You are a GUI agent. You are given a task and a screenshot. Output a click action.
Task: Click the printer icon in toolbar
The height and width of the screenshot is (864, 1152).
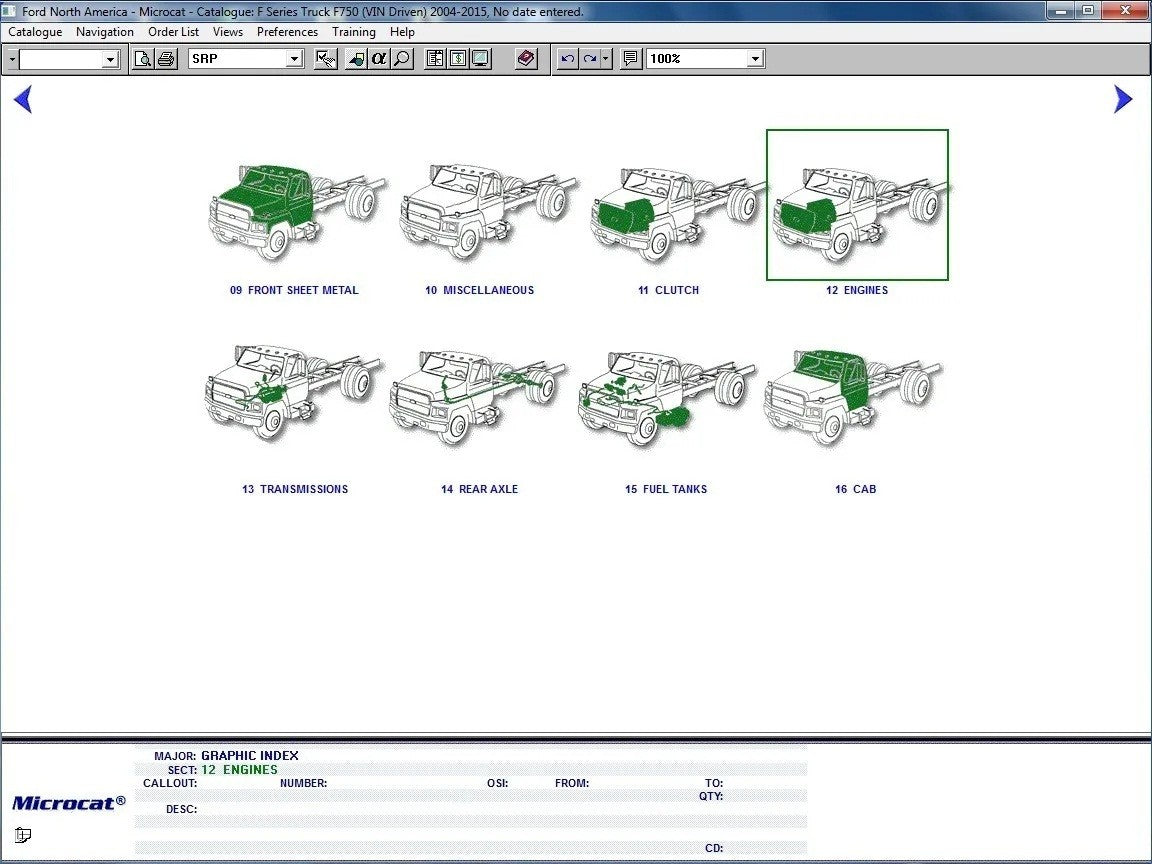(166, 59)
